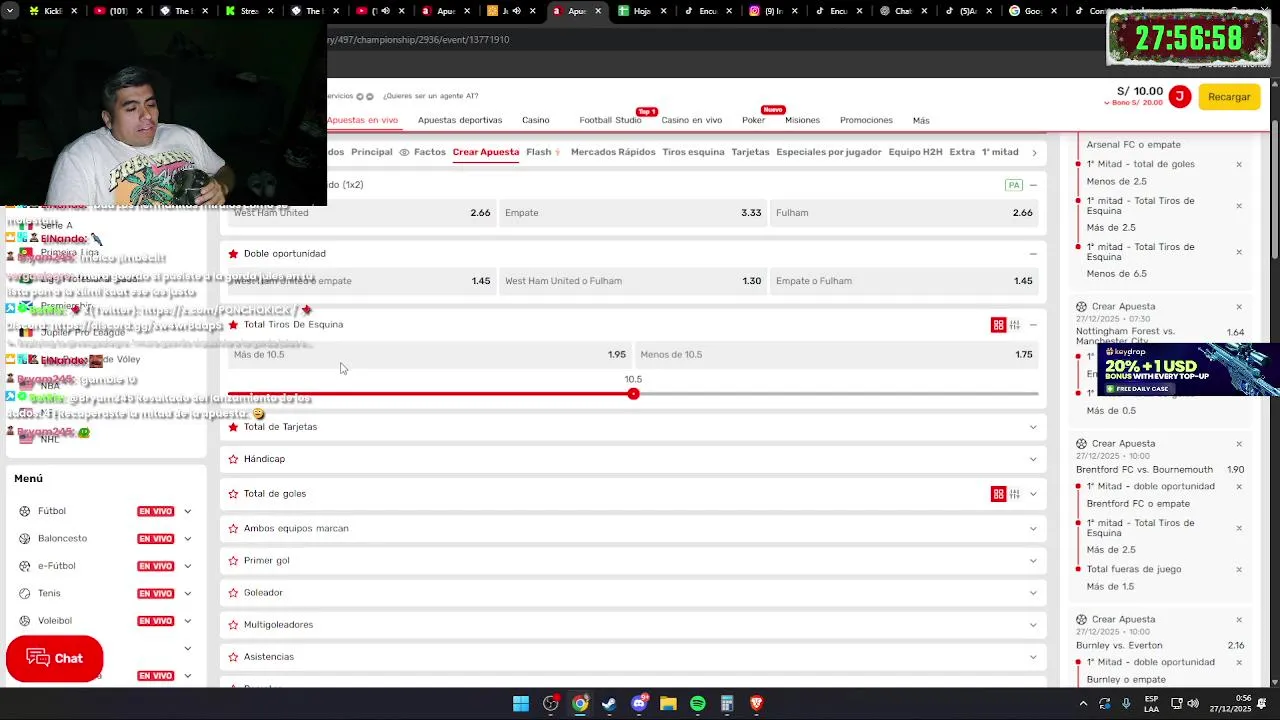1280x720 pixels.
Task: Switch to the Principal market tab
Action: click(x=372, y=152)
